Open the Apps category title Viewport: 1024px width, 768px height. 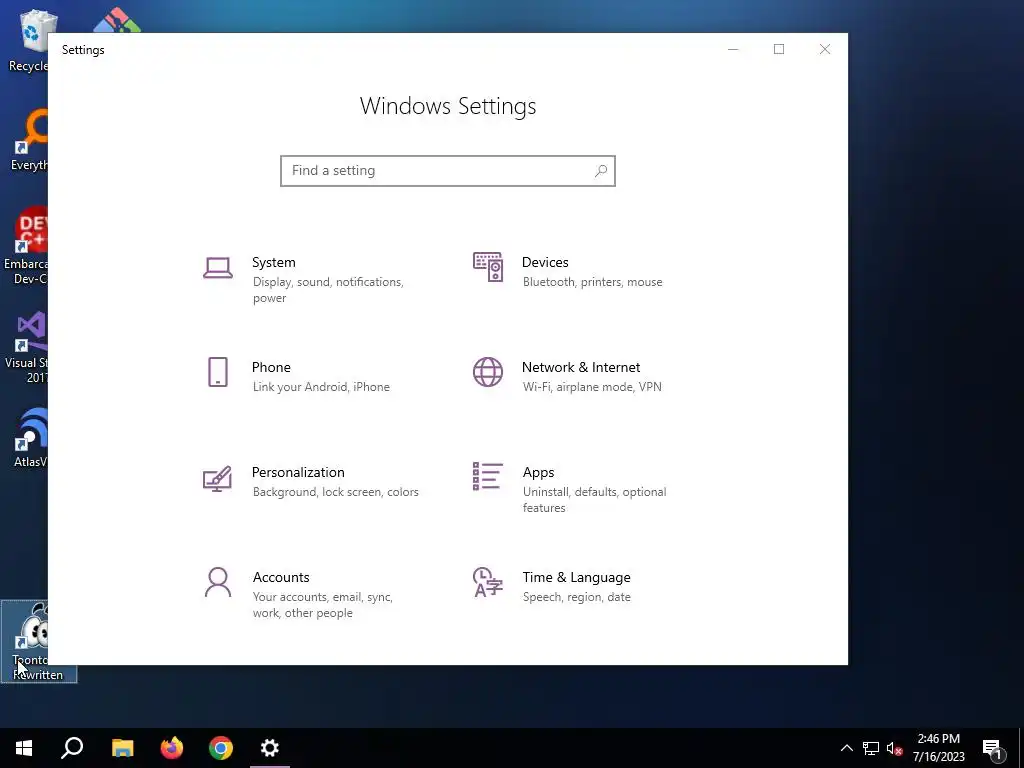click(538, 472)
